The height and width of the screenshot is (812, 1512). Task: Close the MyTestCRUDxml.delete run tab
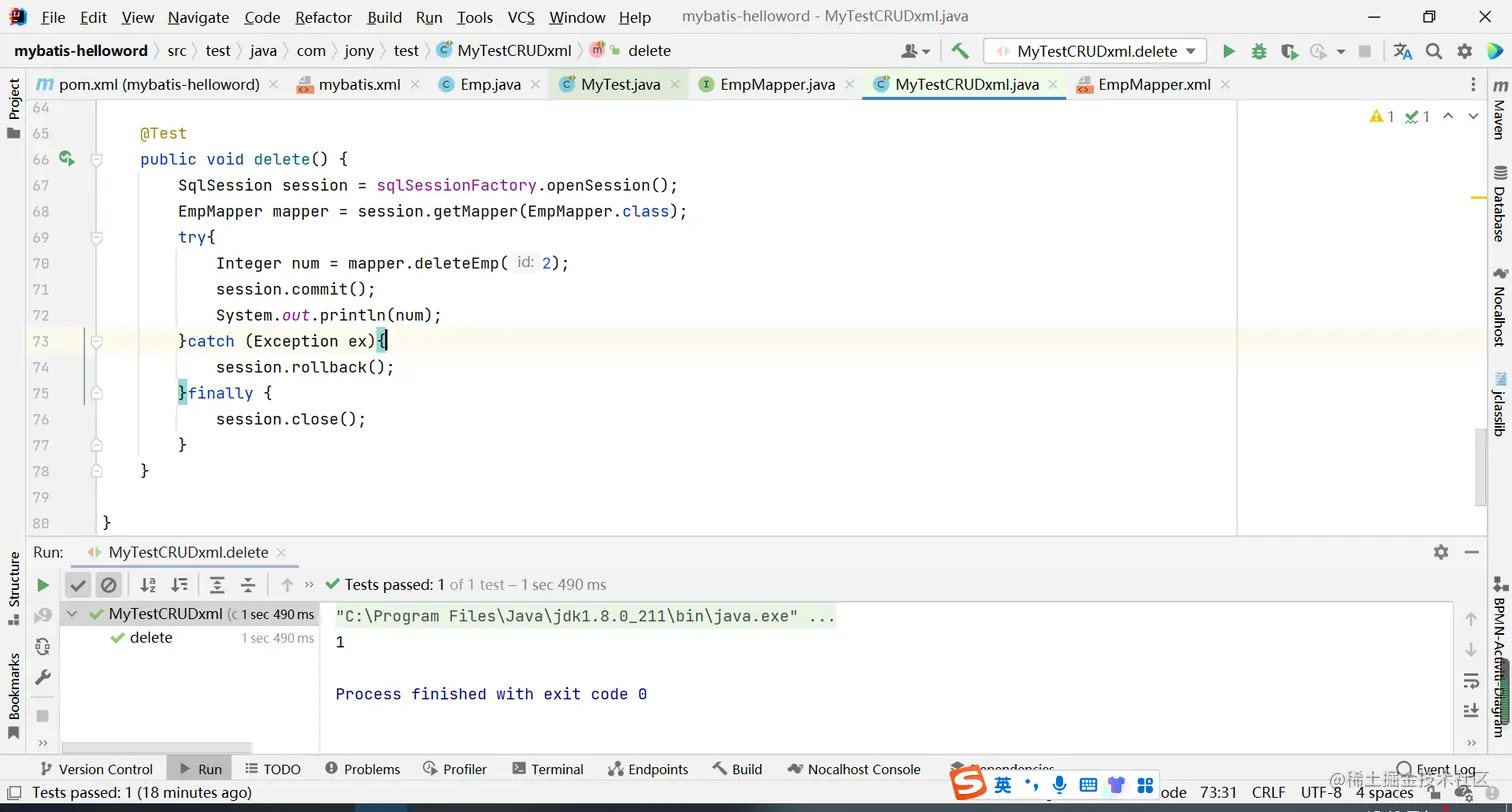281,552
